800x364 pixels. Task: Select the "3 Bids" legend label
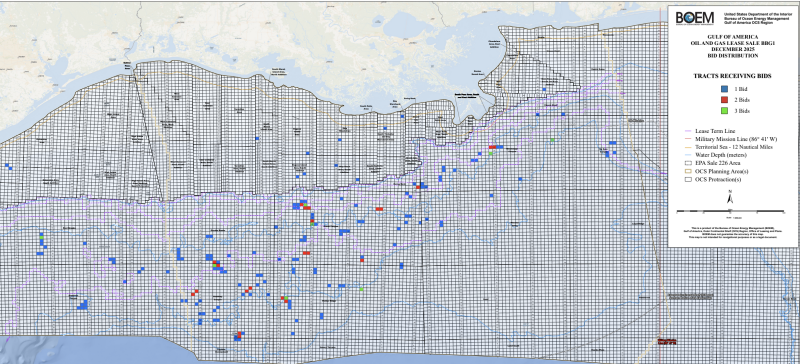tap(742, 111)
